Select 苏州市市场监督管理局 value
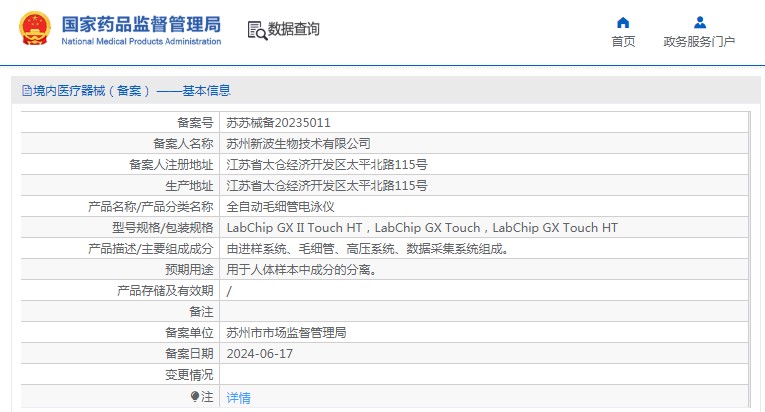Image resolution: width=765 pixels, height=412 pixels. coord(286,332)
